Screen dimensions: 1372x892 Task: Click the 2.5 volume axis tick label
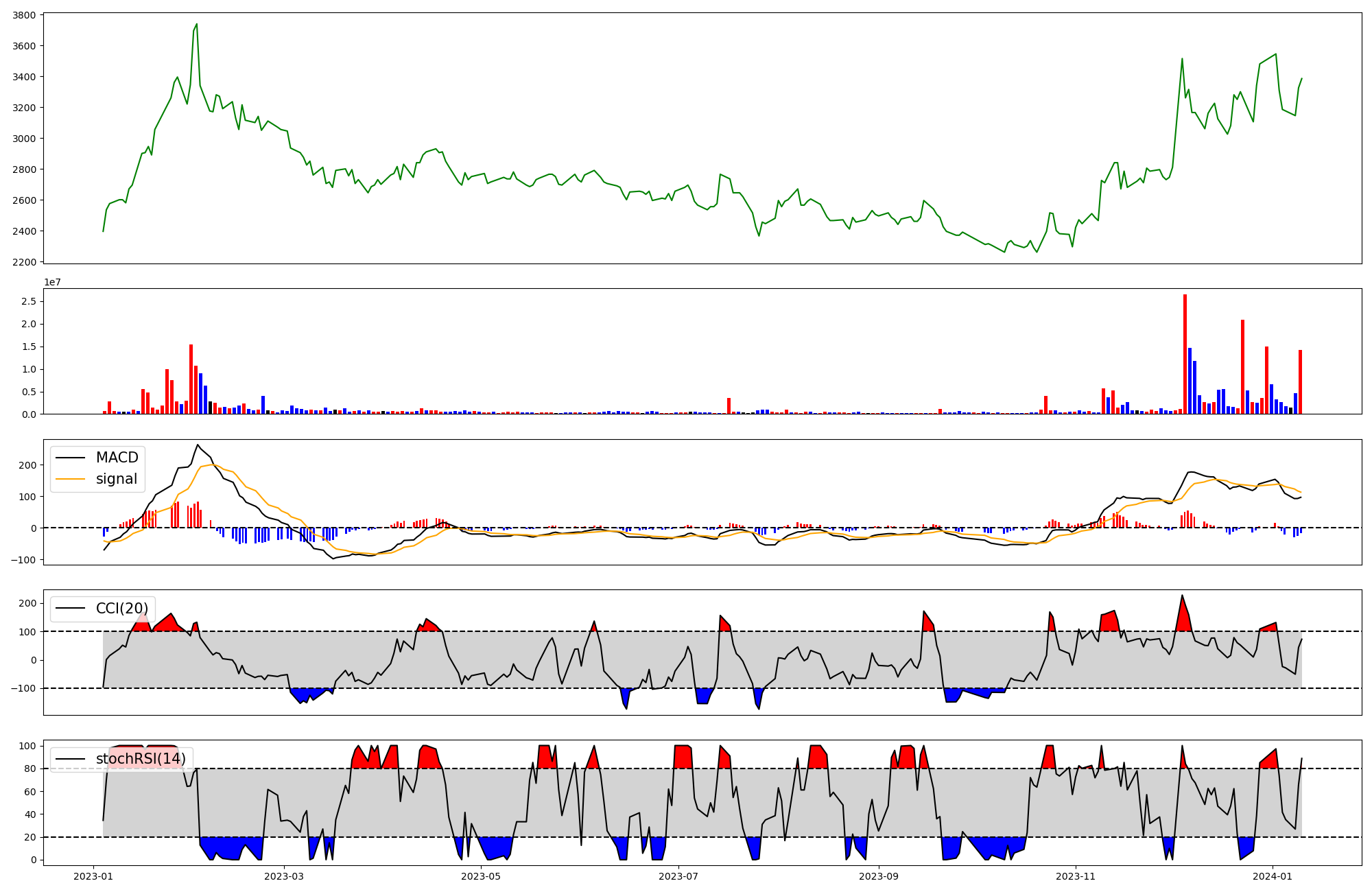[29, 301]
